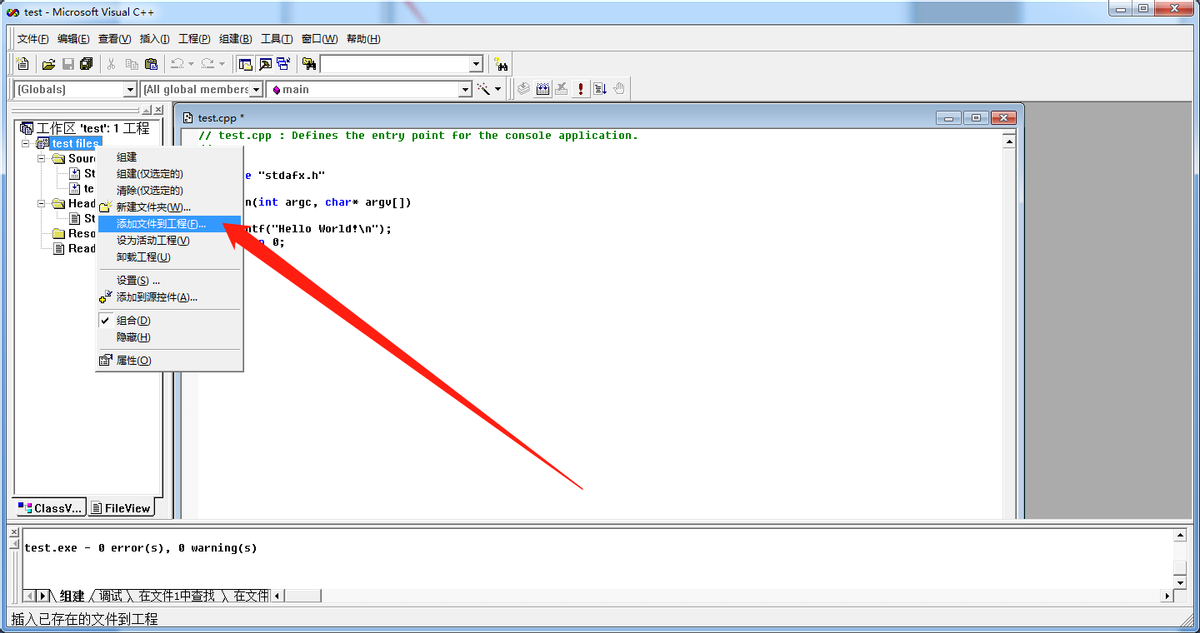Open the All global members dropdown
Viewport: 1200px width, 633px height.
[x=256, y=90]
